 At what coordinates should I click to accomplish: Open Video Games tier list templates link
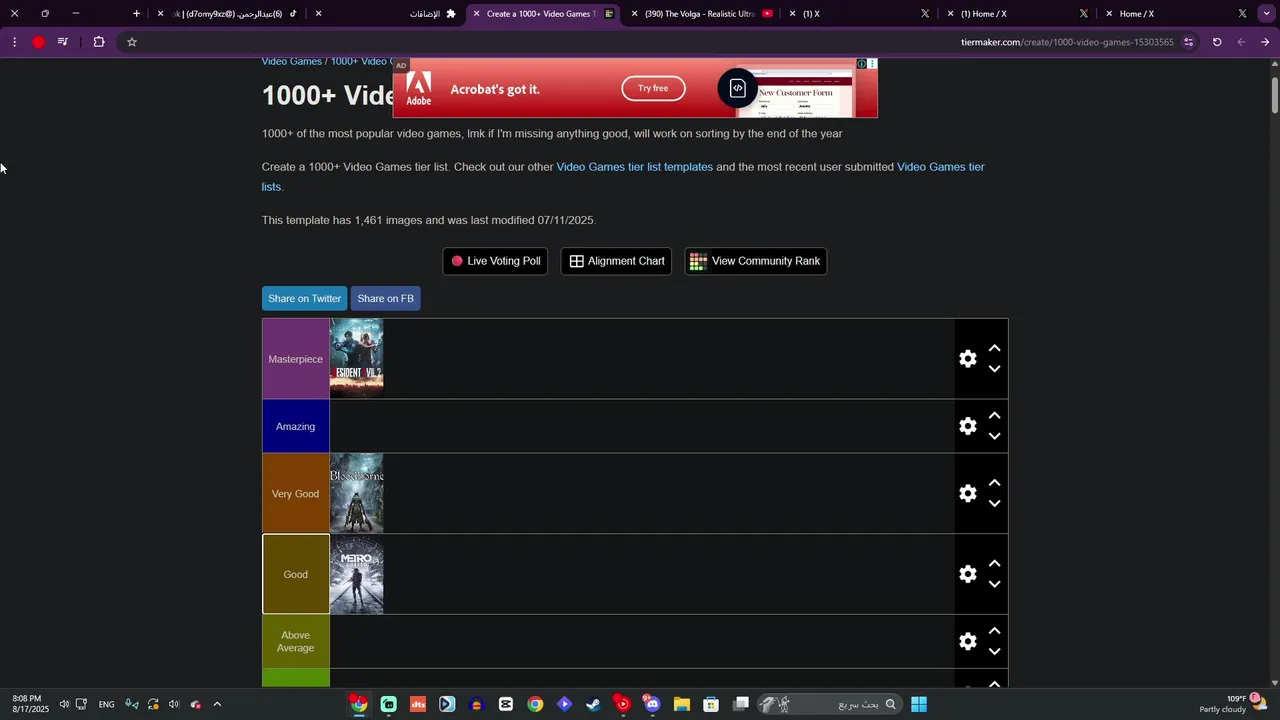click(634, 167)
